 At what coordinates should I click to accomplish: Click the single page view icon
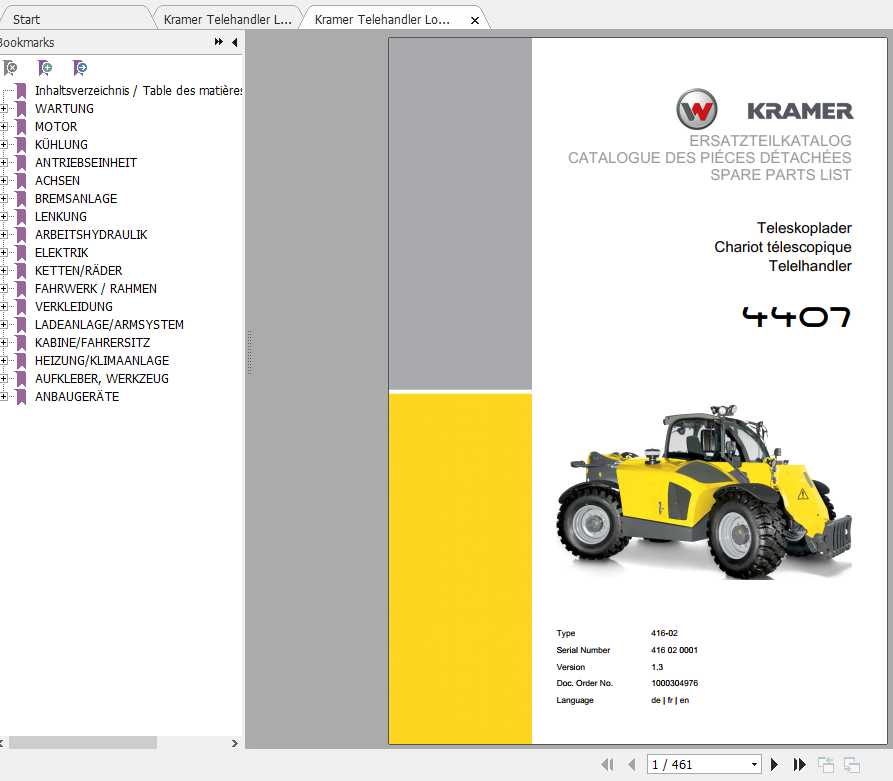tap(826, 764)
